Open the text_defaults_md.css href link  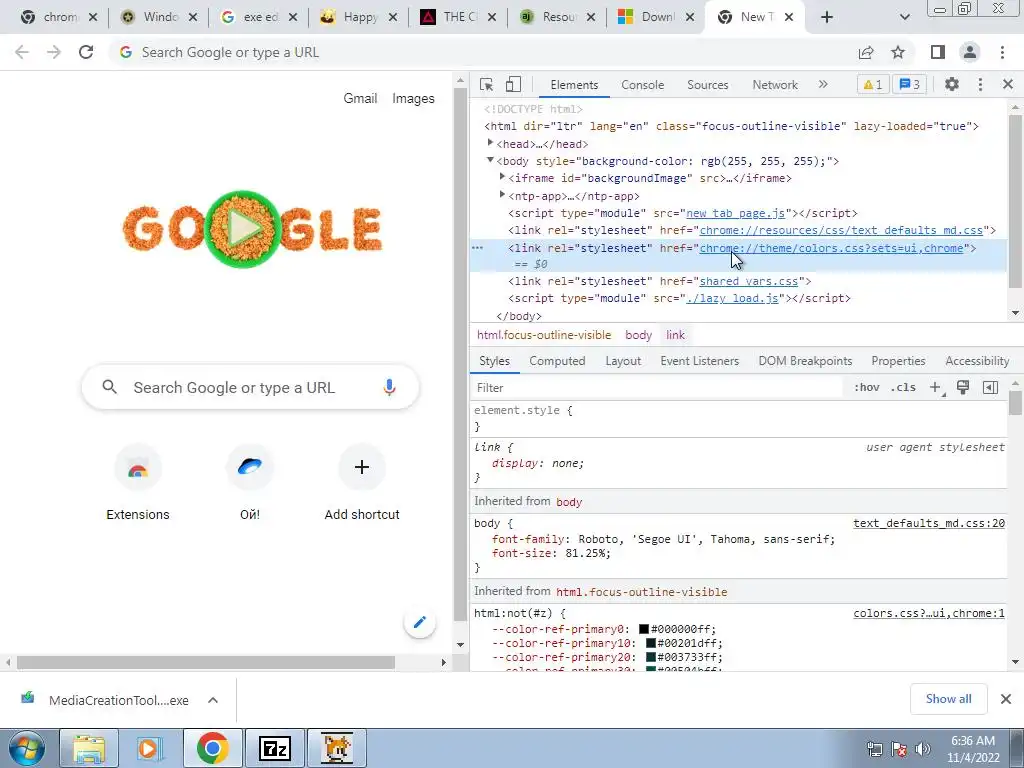[x=841, y=230]
